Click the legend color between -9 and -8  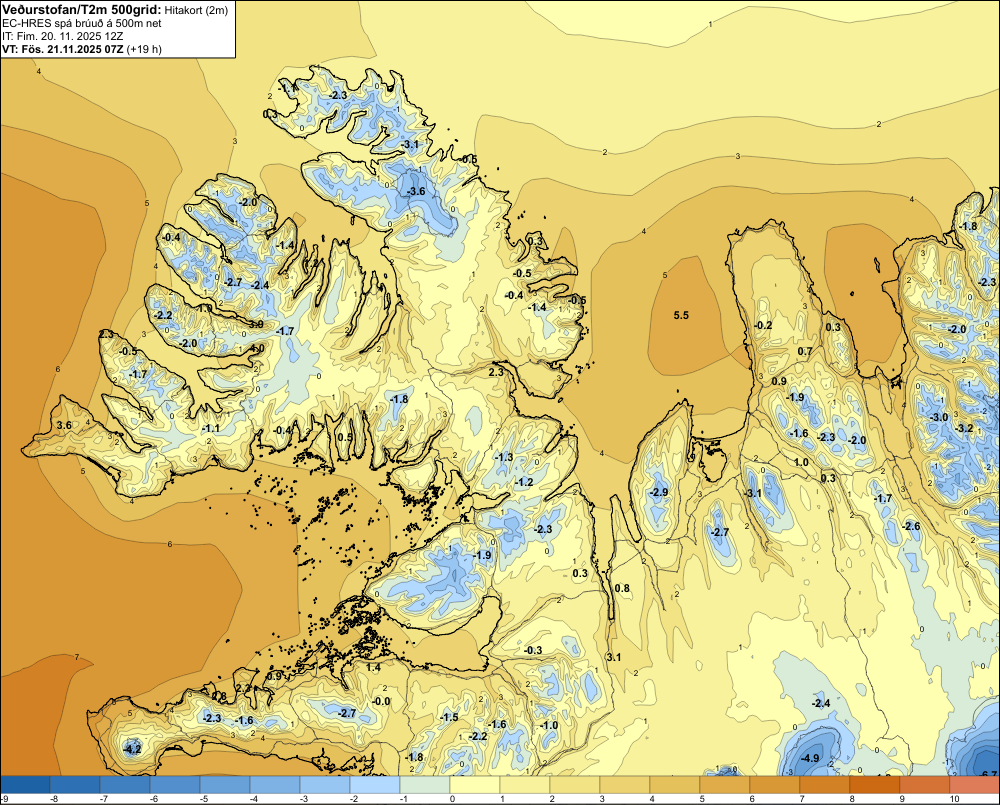pos(25,784)
